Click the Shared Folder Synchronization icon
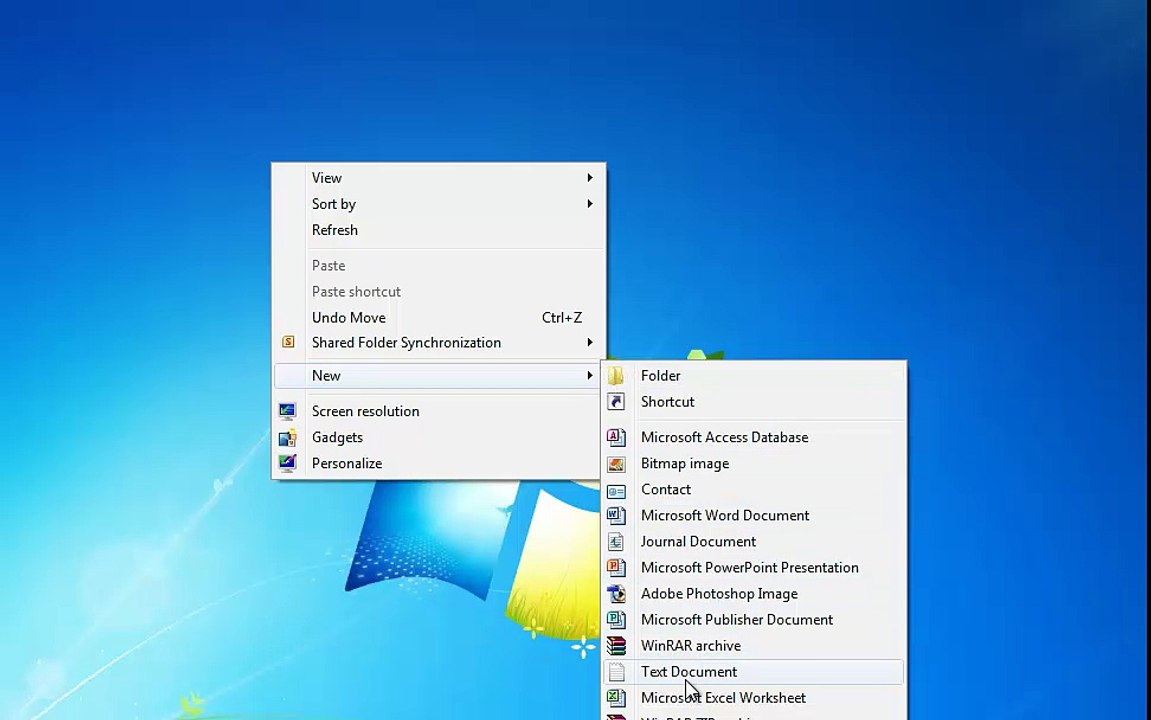The image size is (1151, 720). click(288, 342)
